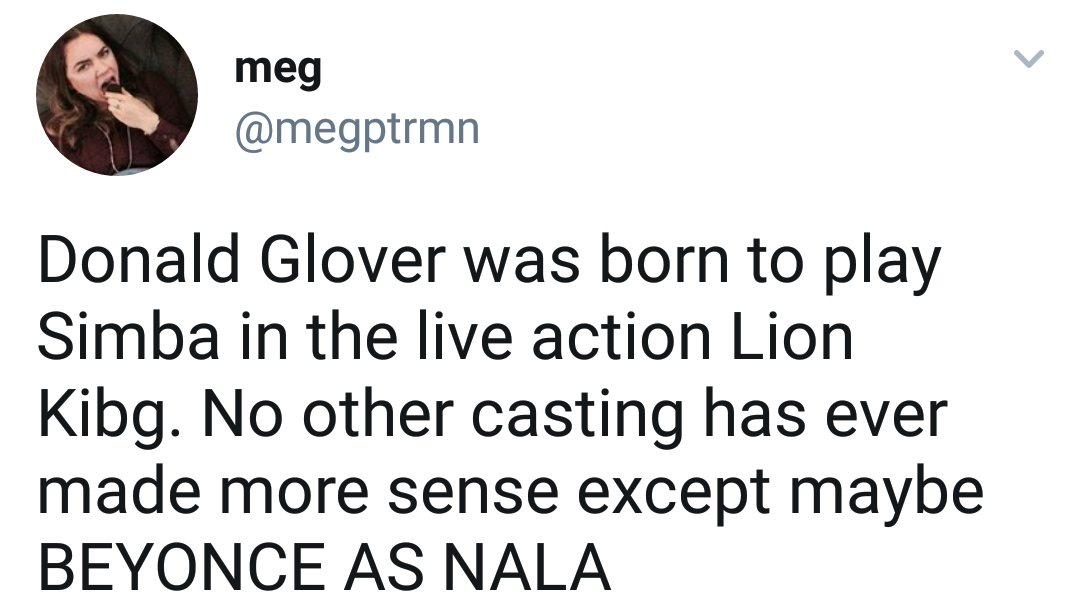This screenshot has width=1080, height=607.
Task: Click the word "born" in the first line
Action: [x=664, y=261]
